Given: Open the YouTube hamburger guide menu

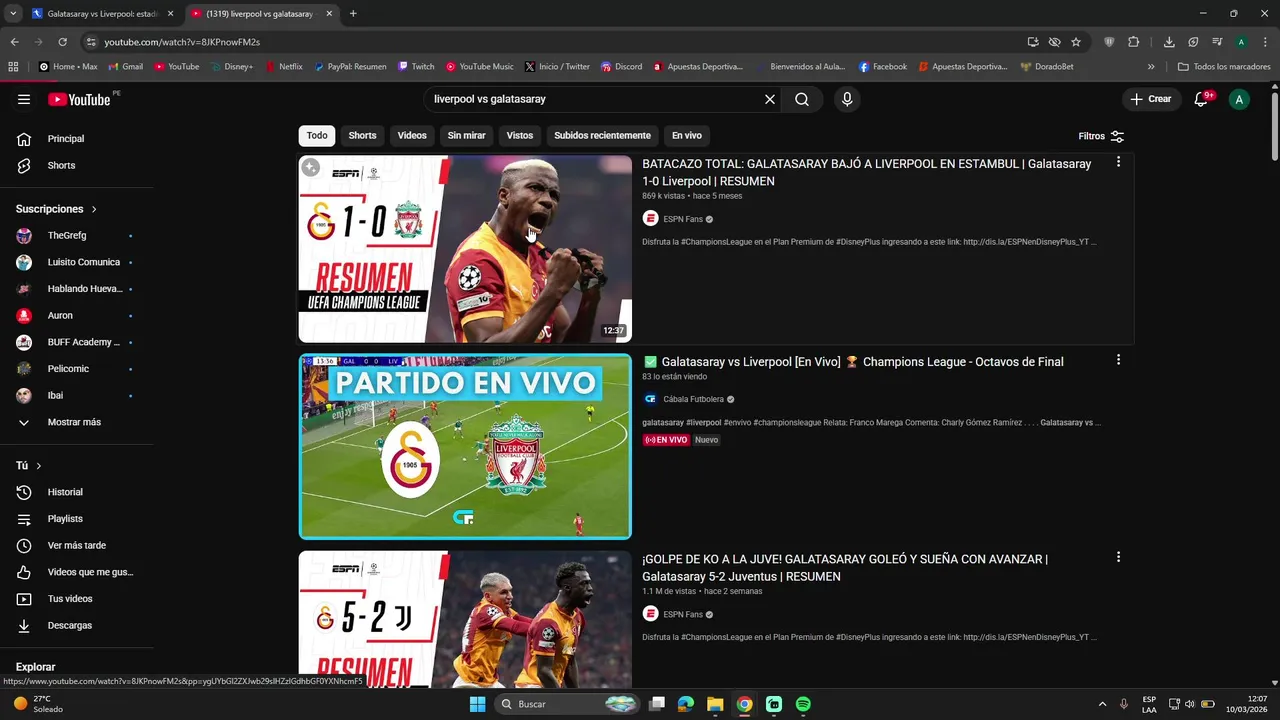Looking at the screenshot, I should (24, 99).
